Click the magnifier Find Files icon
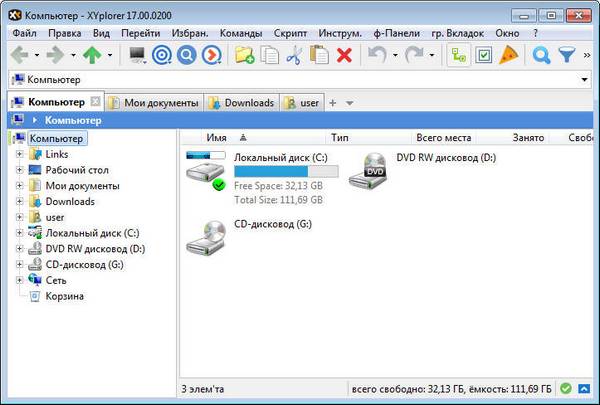The height and width of the screenshot is (405, 600). [x=541, y=55]
